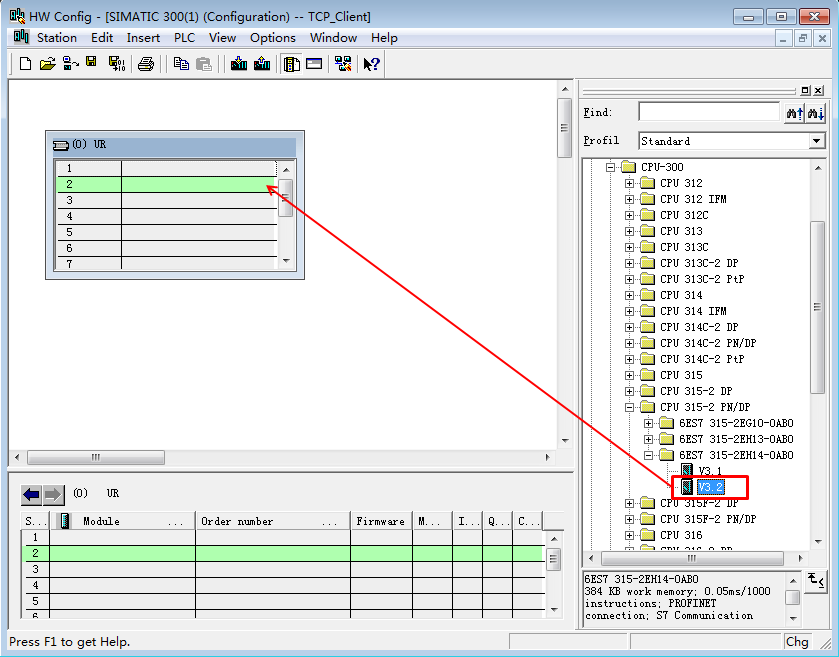Viewport: 839px width, 657px height.
Task: Expand the CPU 316 folder
Action: click(x=629, y=535)
